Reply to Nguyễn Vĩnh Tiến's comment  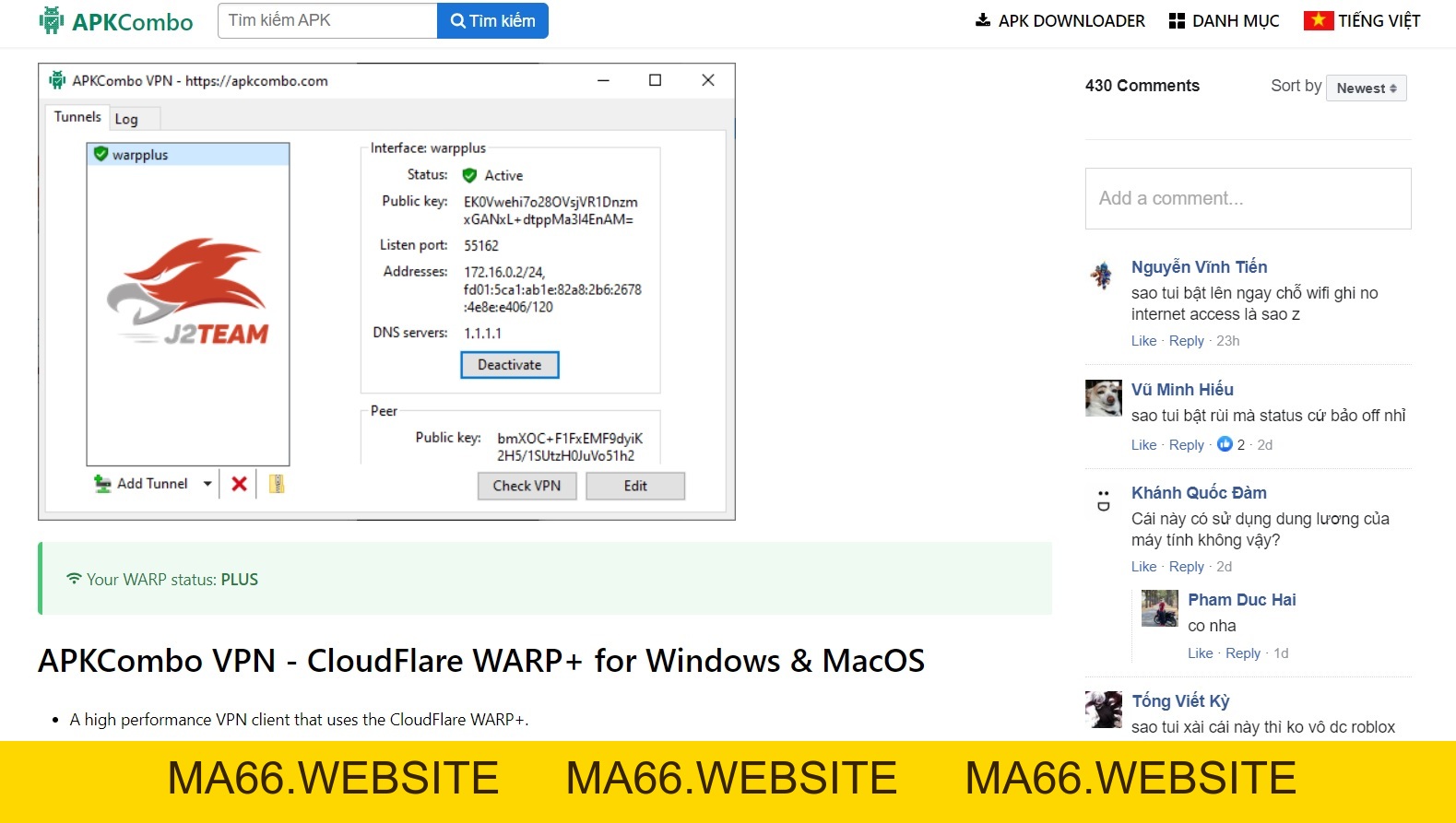tap(1187, 341)
